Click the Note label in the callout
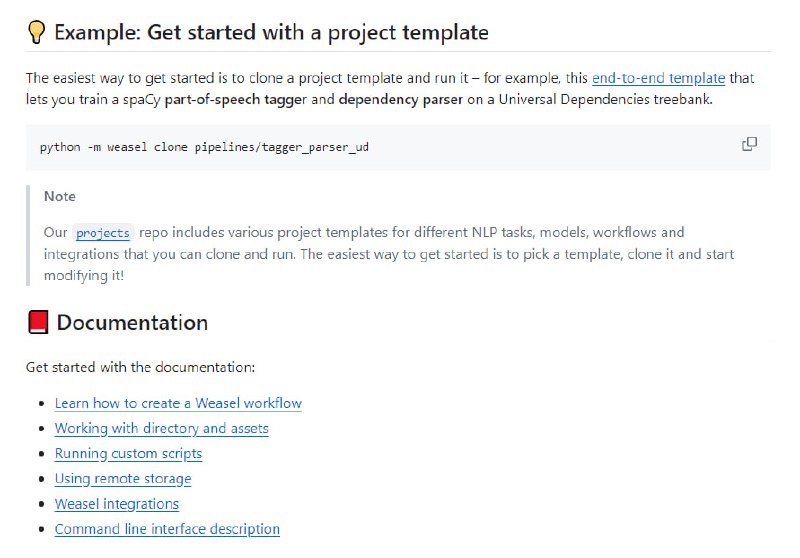This screenshot has height=558, width=800. 60,196
